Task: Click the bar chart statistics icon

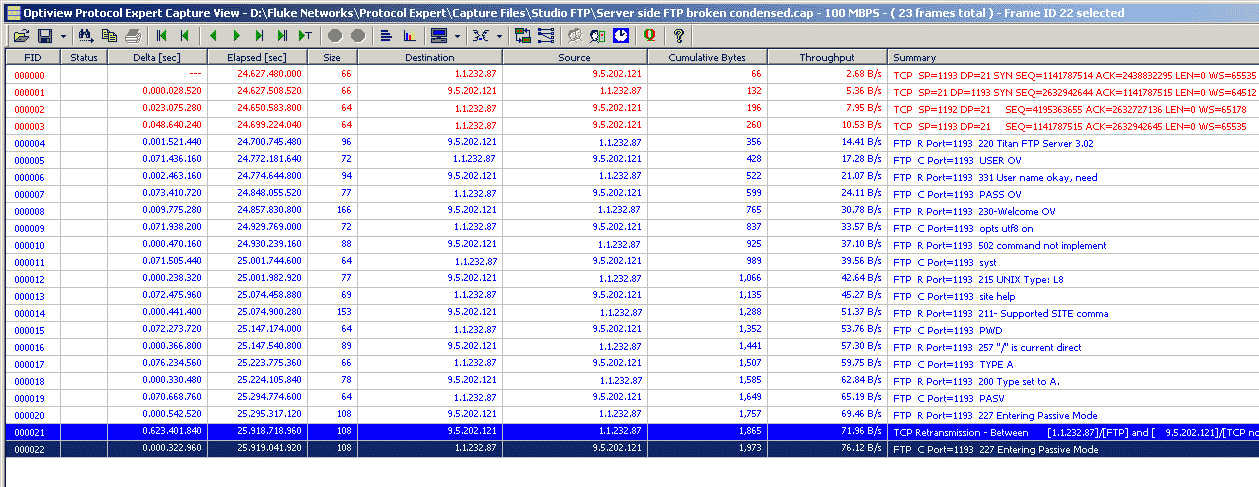Action: [x=409, y=35]
